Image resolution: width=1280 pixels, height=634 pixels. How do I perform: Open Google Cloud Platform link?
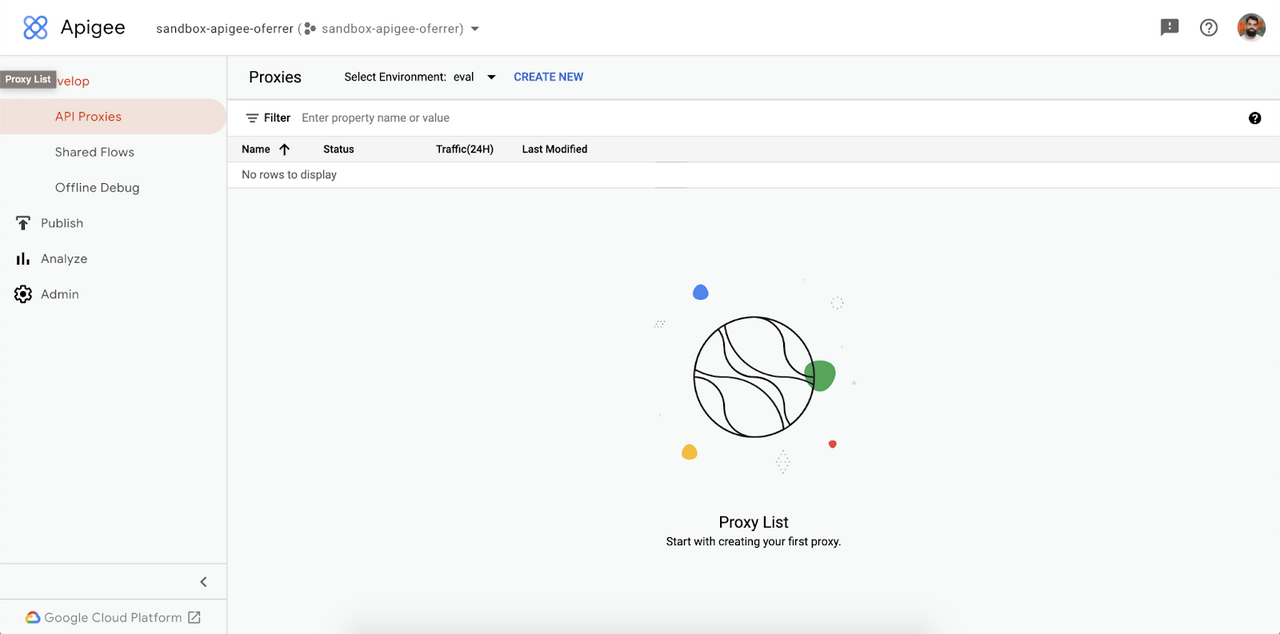pos(113,617)
